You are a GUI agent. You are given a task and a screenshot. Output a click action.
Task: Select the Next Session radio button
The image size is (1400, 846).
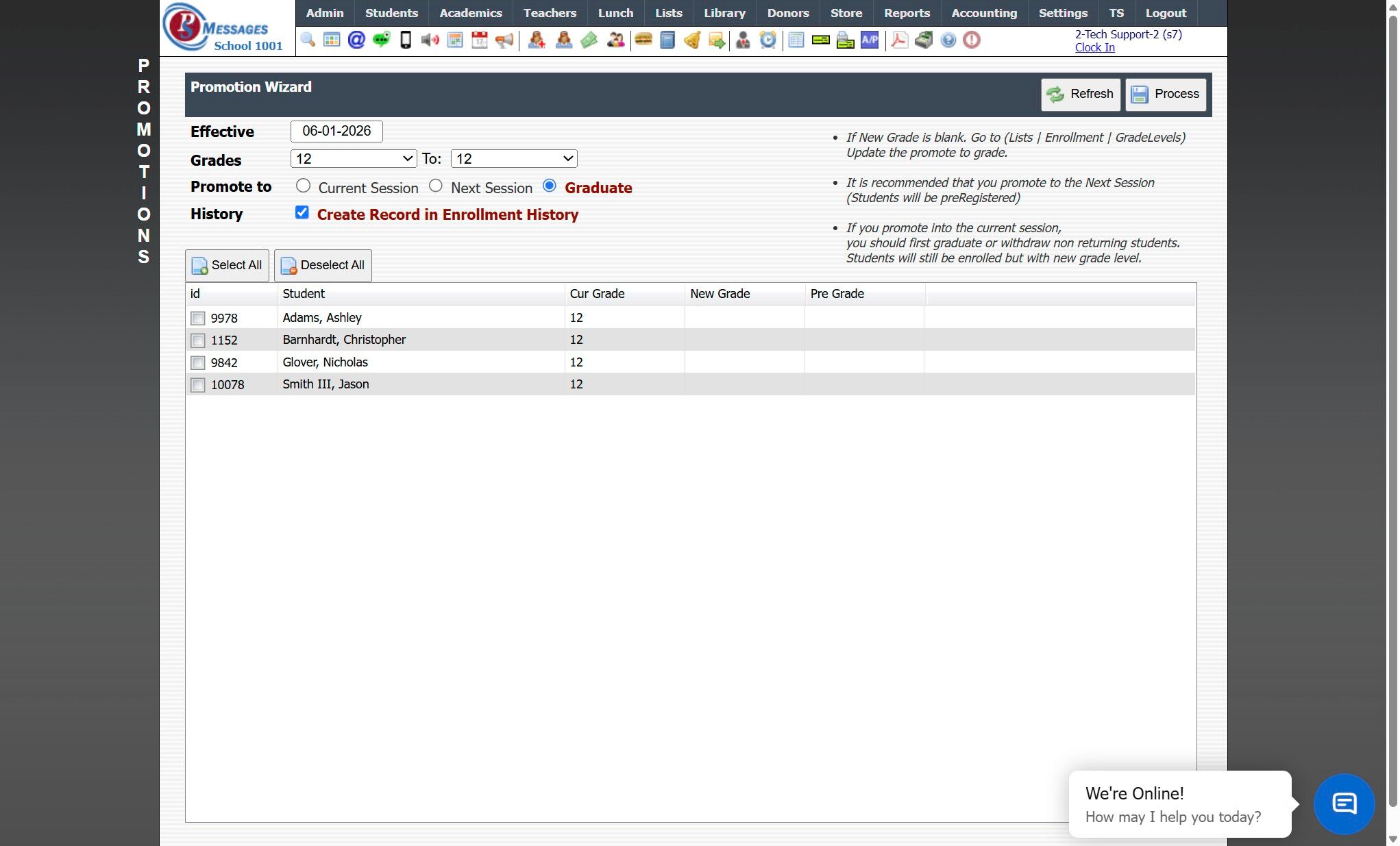tap(436, 186)
